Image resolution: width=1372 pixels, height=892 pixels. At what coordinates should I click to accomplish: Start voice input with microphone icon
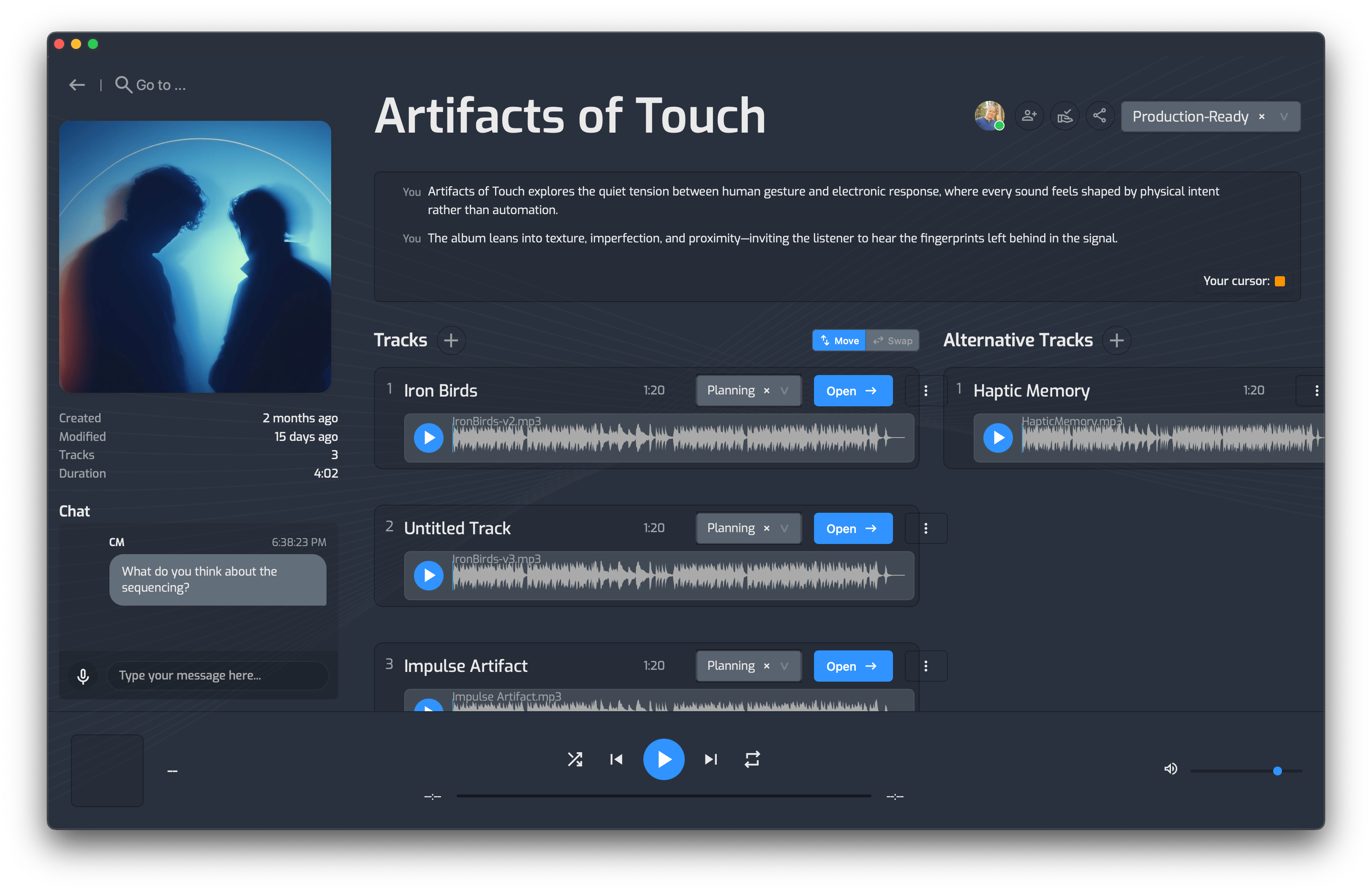pyautogui.click(x=83, y=675)
